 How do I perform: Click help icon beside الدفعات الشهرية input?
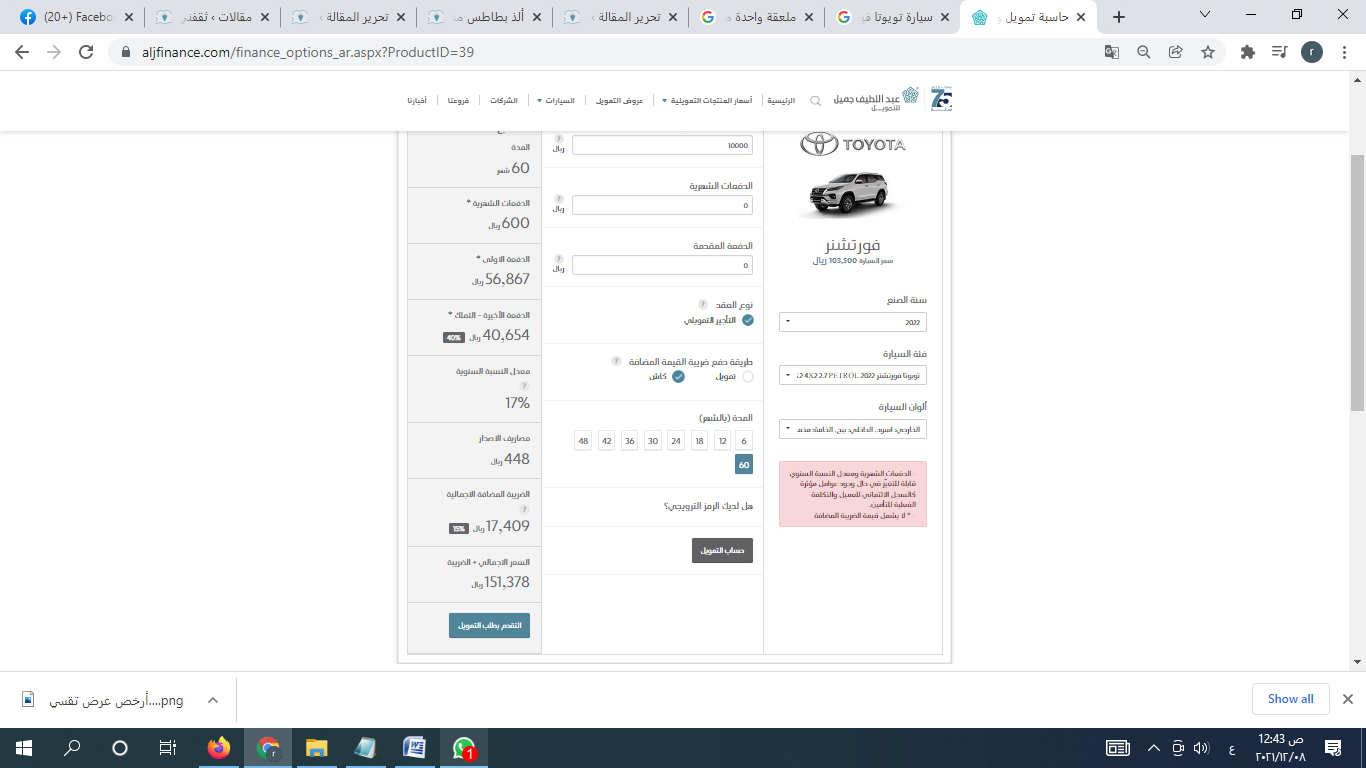(x=558, y=199)
